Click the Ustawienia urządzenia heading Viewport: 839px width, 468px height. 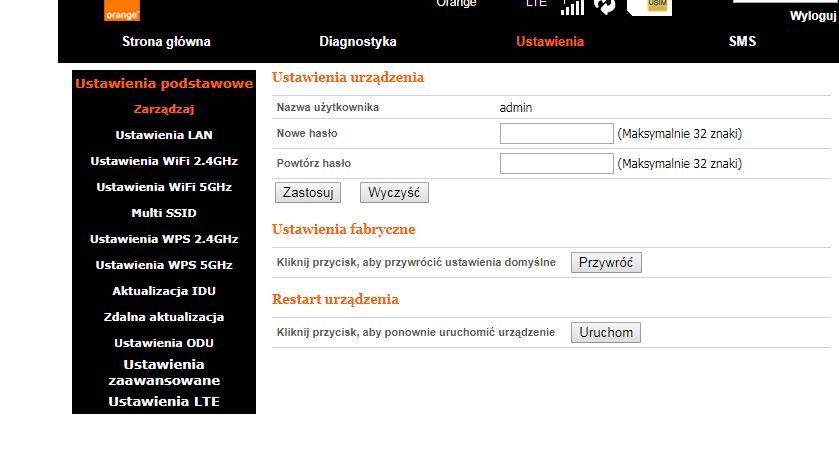click(348, 78)
